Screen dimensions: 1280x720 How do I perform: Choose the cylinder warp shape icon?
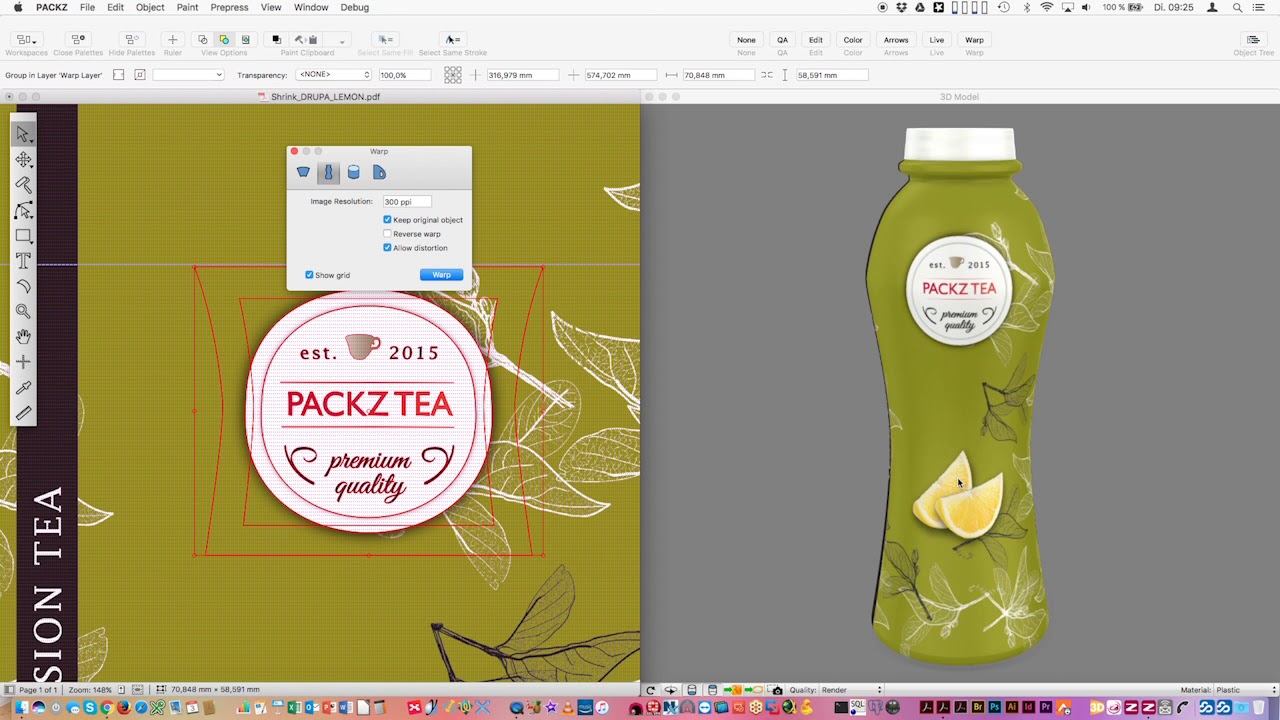(353, 172)
